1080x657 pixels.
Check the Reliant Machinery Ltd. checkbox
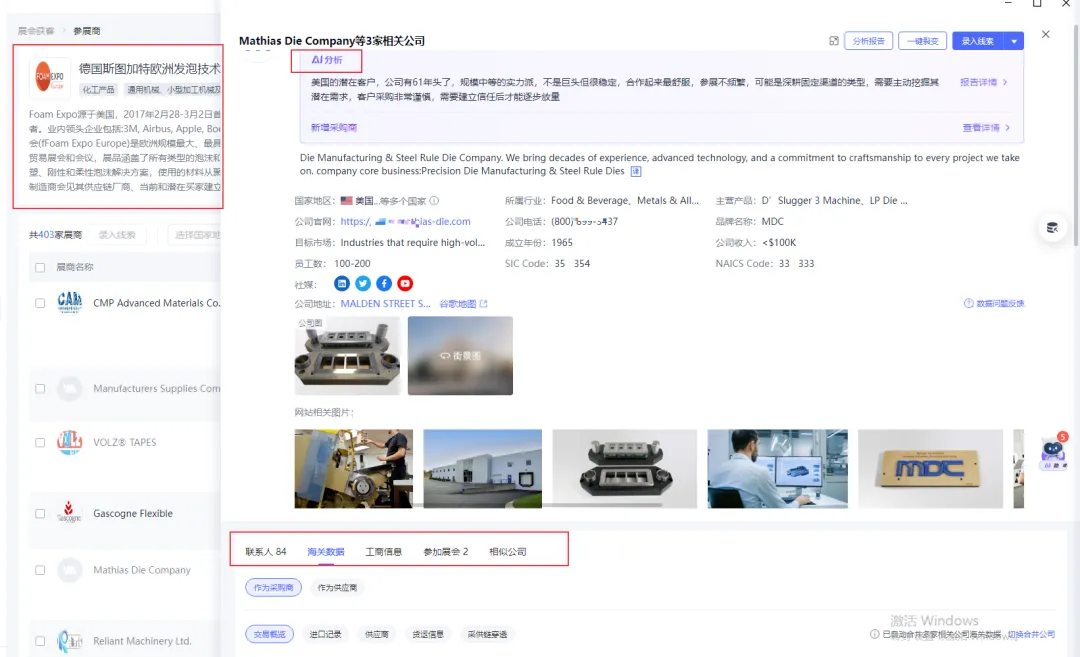pos(40,641)
